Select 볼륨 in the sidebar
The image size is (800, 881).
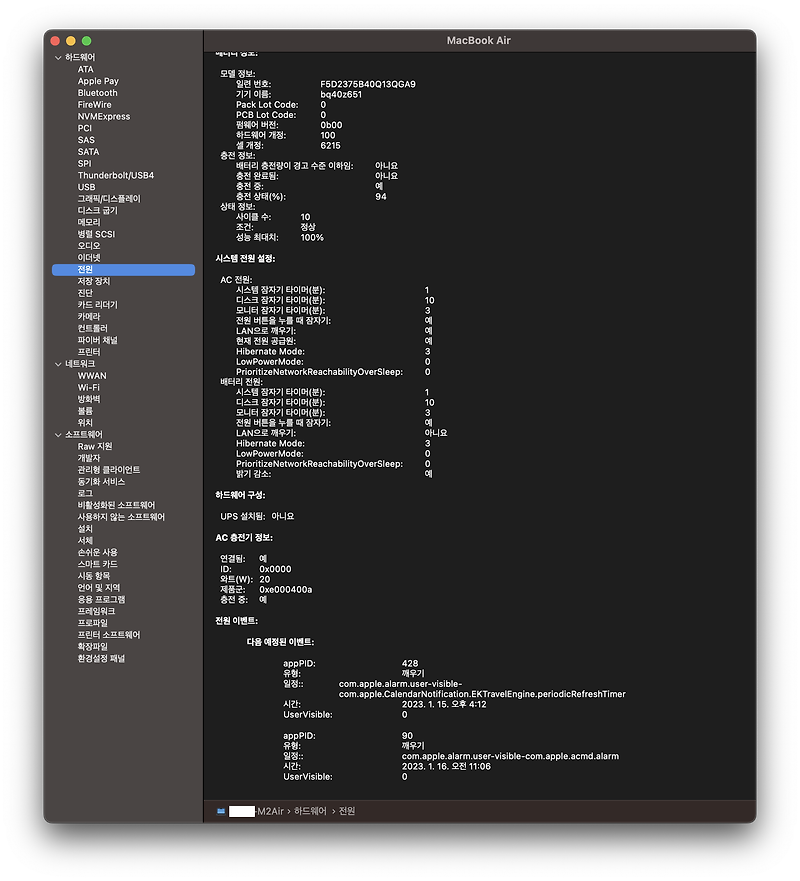pos(85,411)
